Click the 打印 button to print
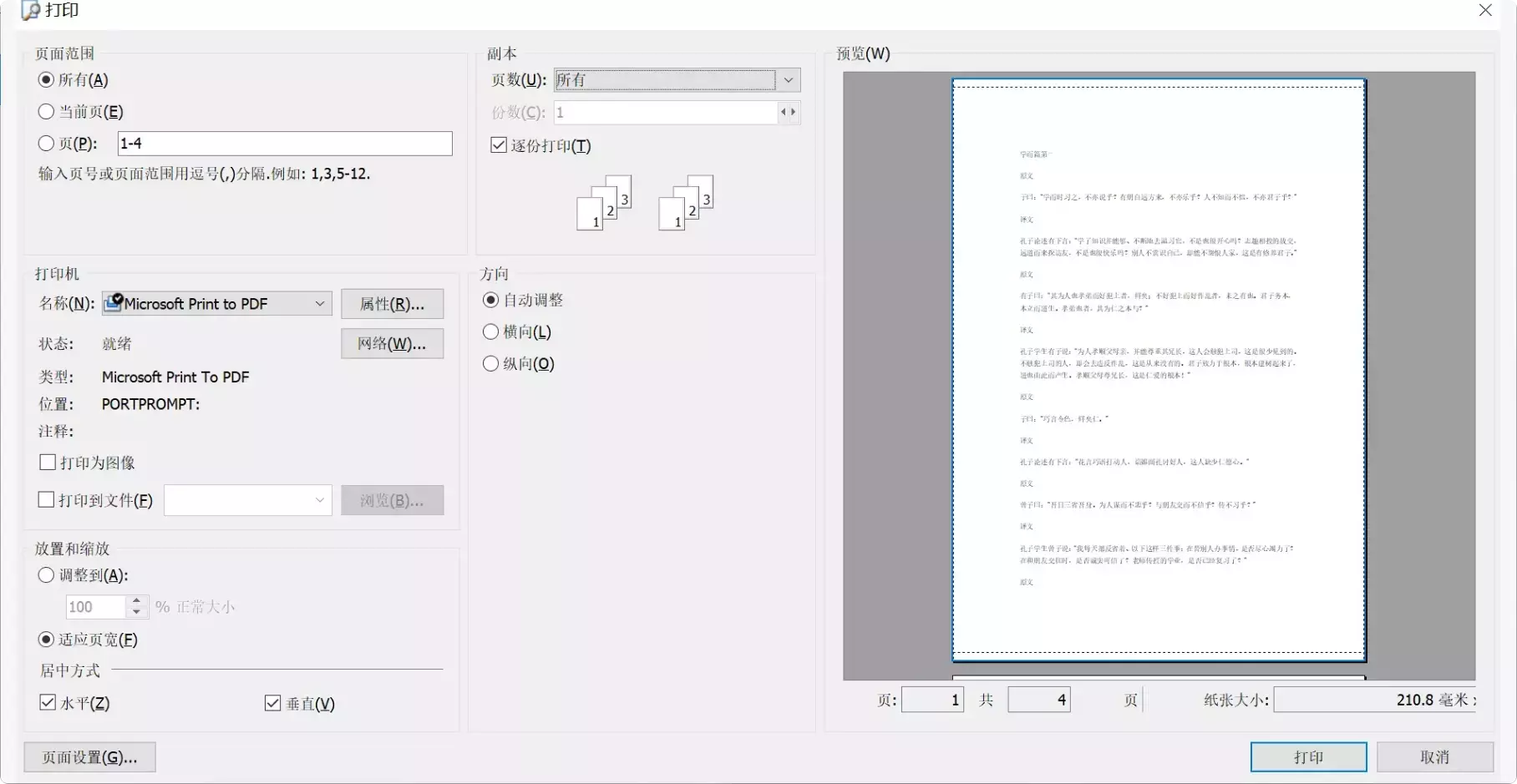The height and width of the screenshot is (784, 1517). 1307,756
